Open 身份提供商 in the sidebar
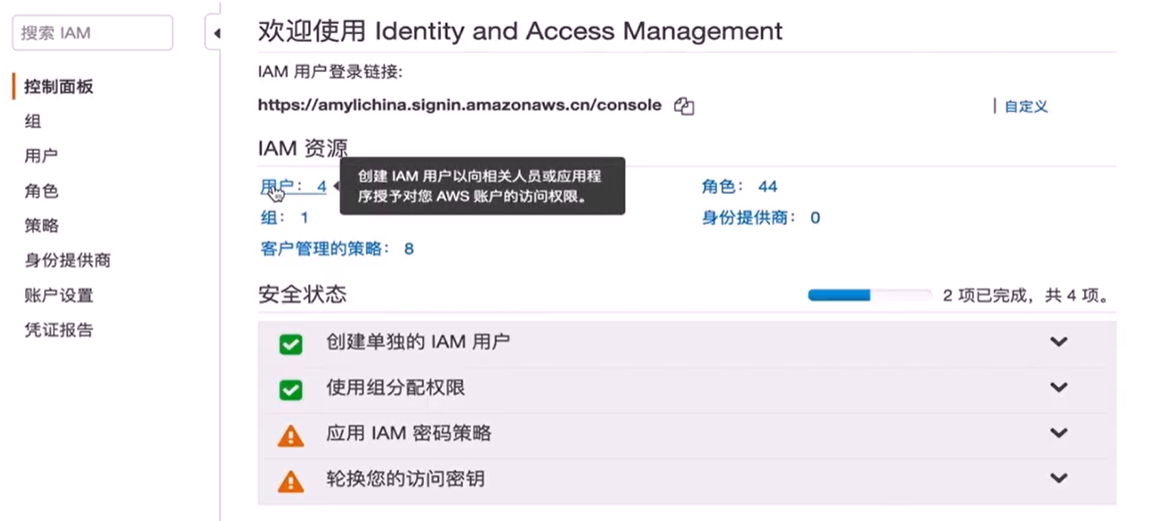Image resolution: width=1164 pixels, height=521 pixels. [x=68, y=260]
